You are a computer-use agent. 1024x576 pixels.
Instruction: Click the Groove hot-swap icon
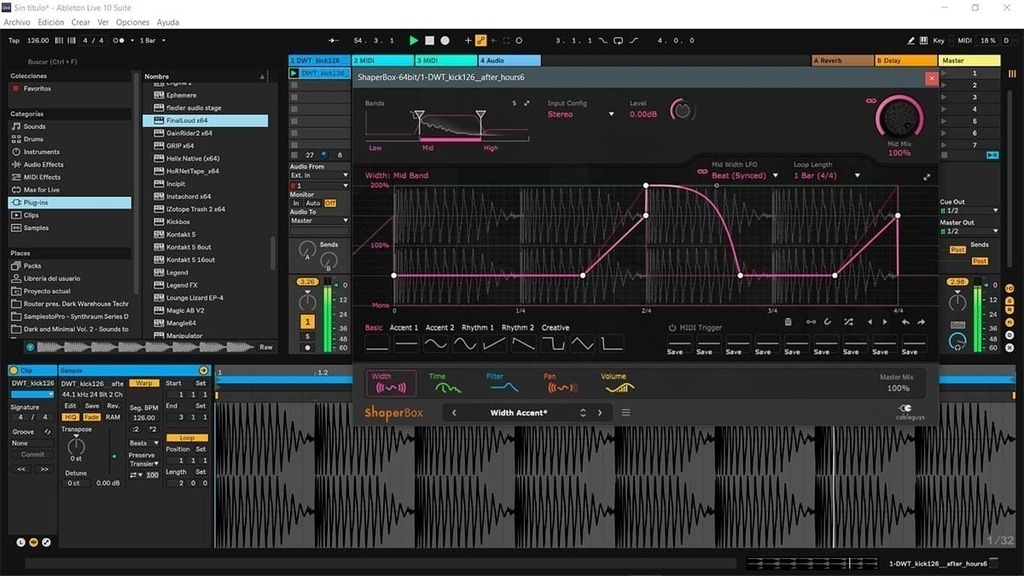point(47,432)
